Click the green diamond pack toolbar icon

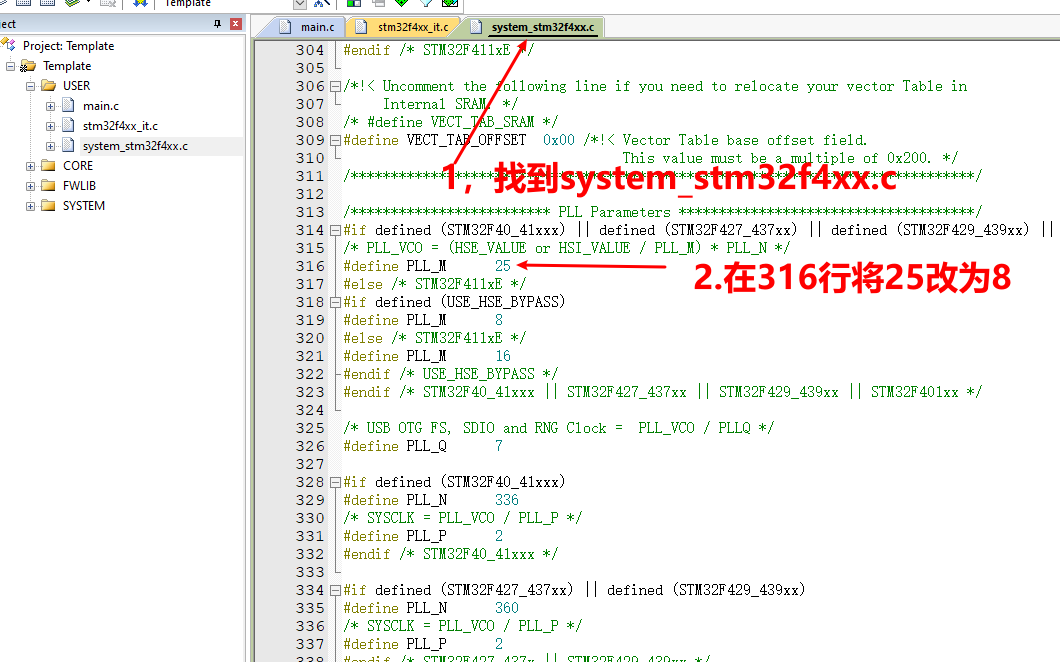coord(402,3)
